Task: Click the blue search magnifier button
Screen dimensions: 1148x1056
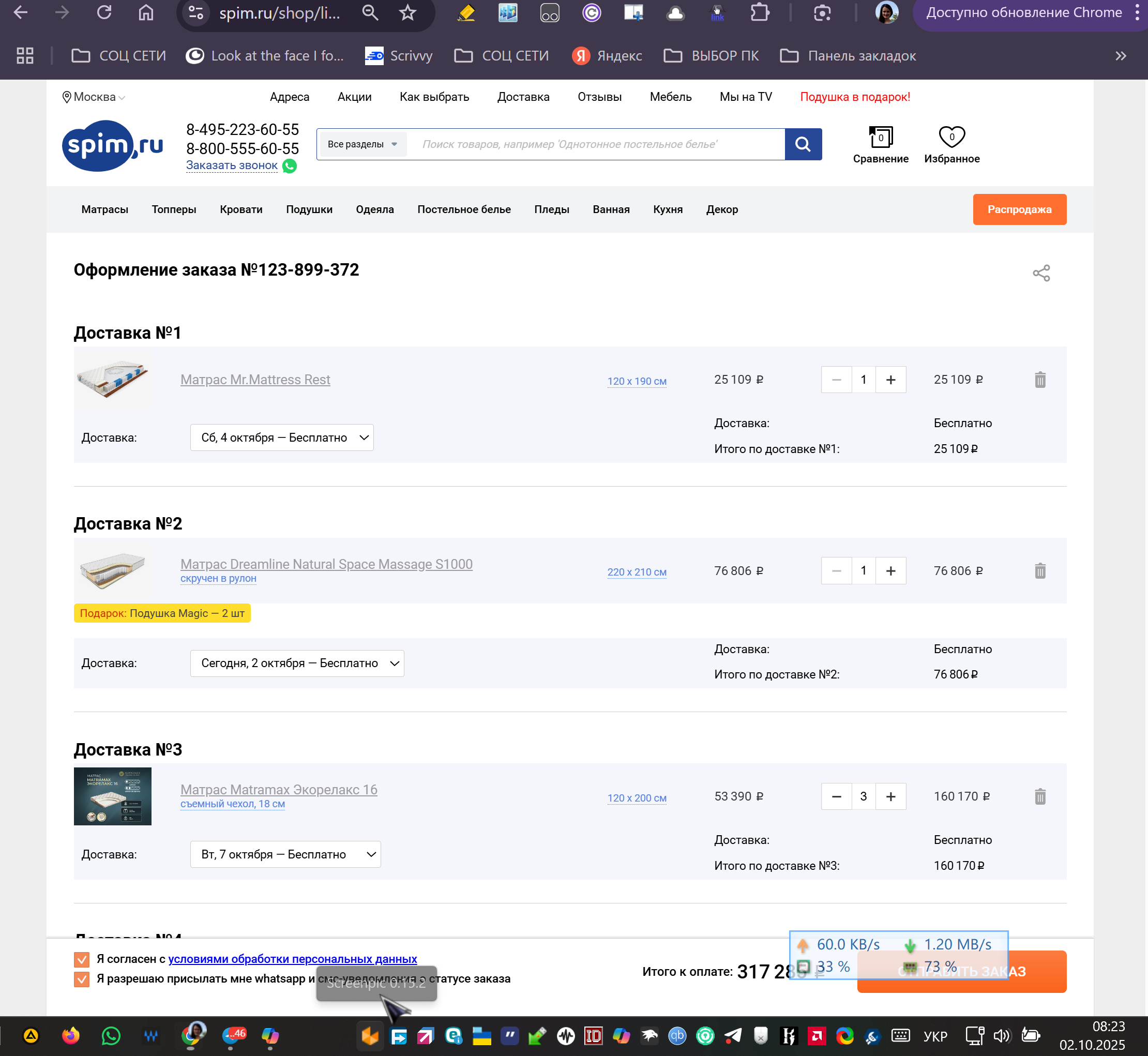Action: [x=803, y=144]
